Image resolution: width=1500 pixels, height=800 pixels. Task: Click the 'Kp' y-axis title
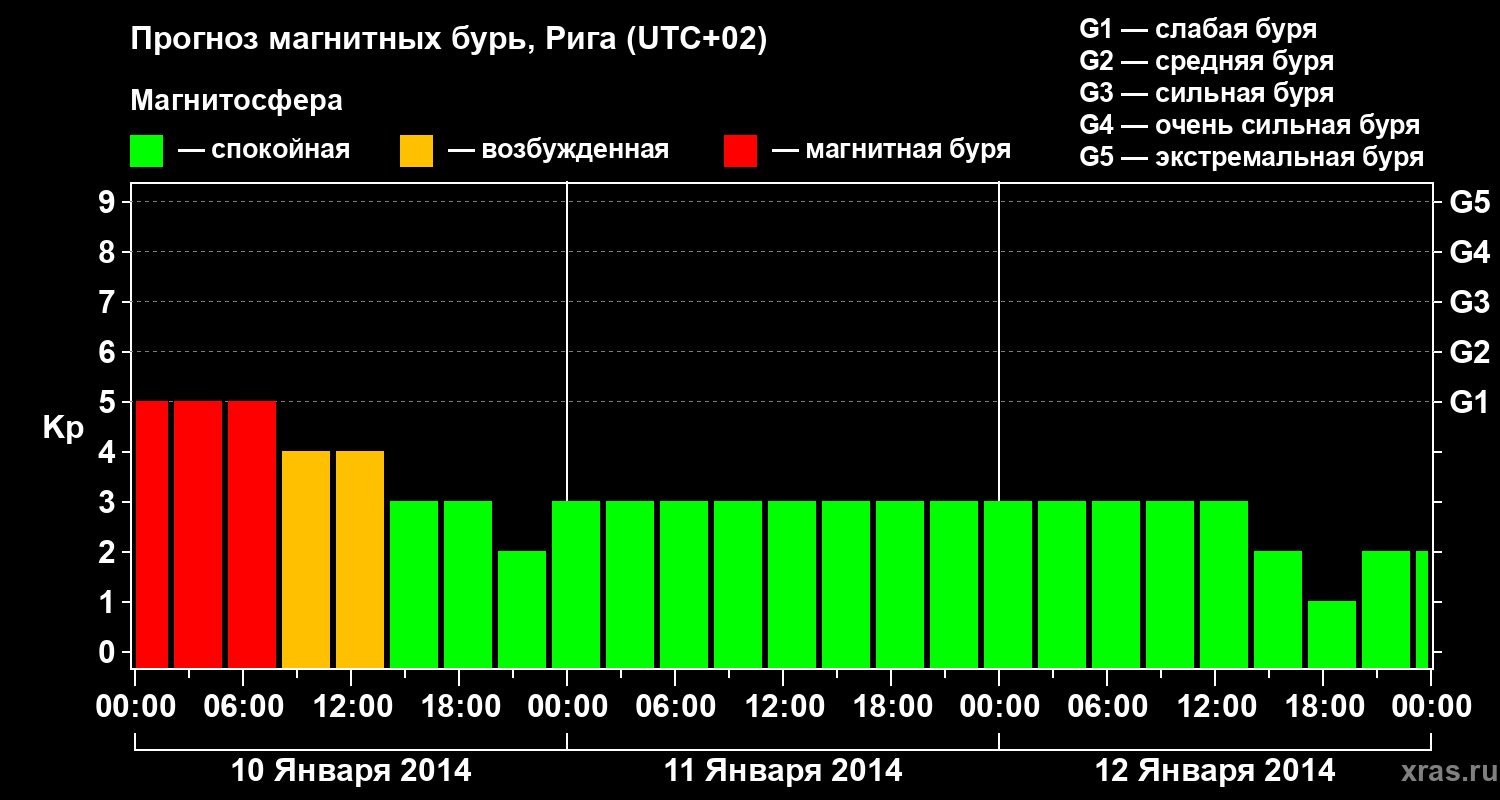click(64, 428)
